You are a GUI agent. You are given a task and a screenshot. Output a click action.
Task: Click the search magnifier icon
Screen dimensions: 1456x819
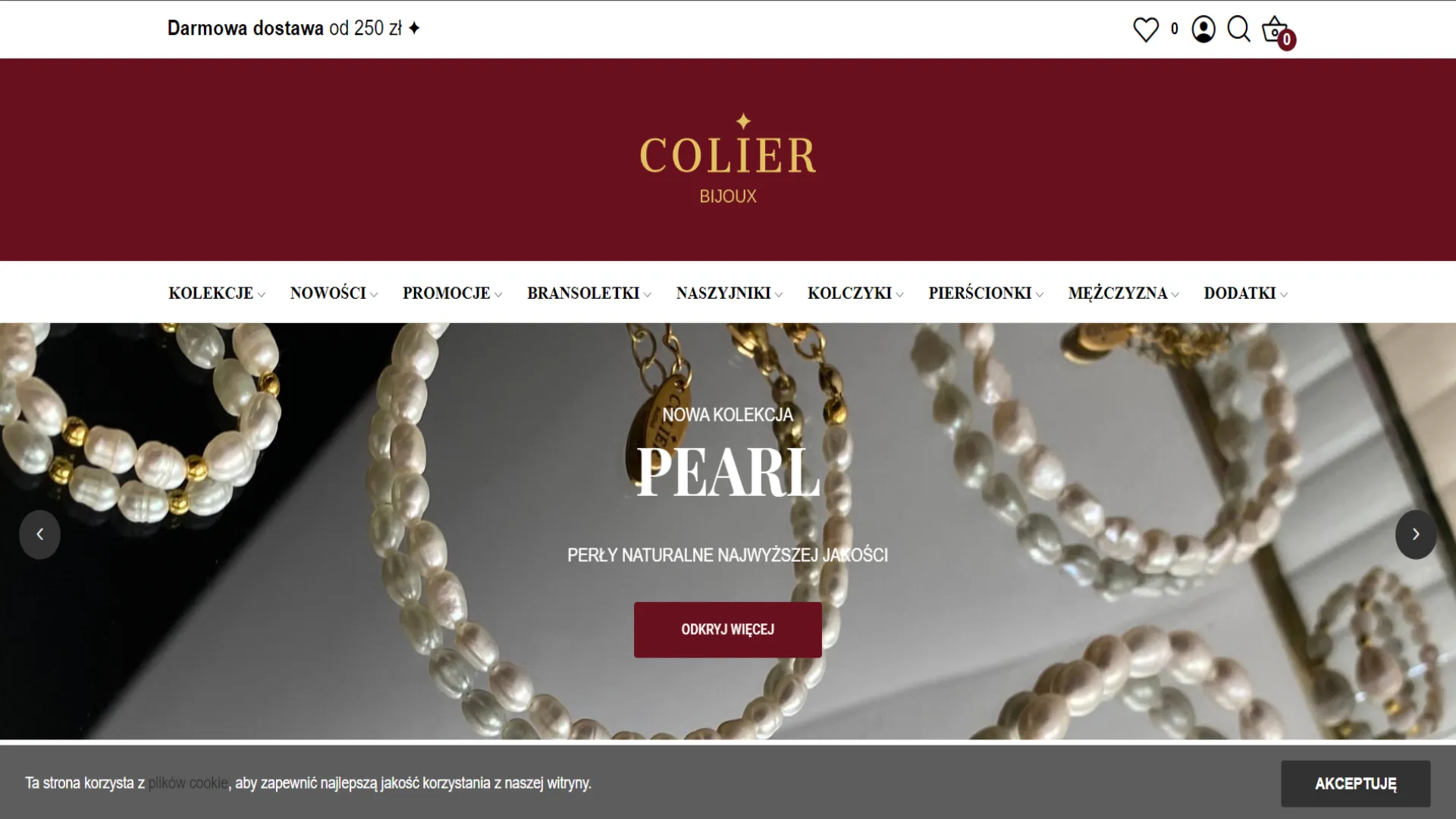click(1238, 30)
